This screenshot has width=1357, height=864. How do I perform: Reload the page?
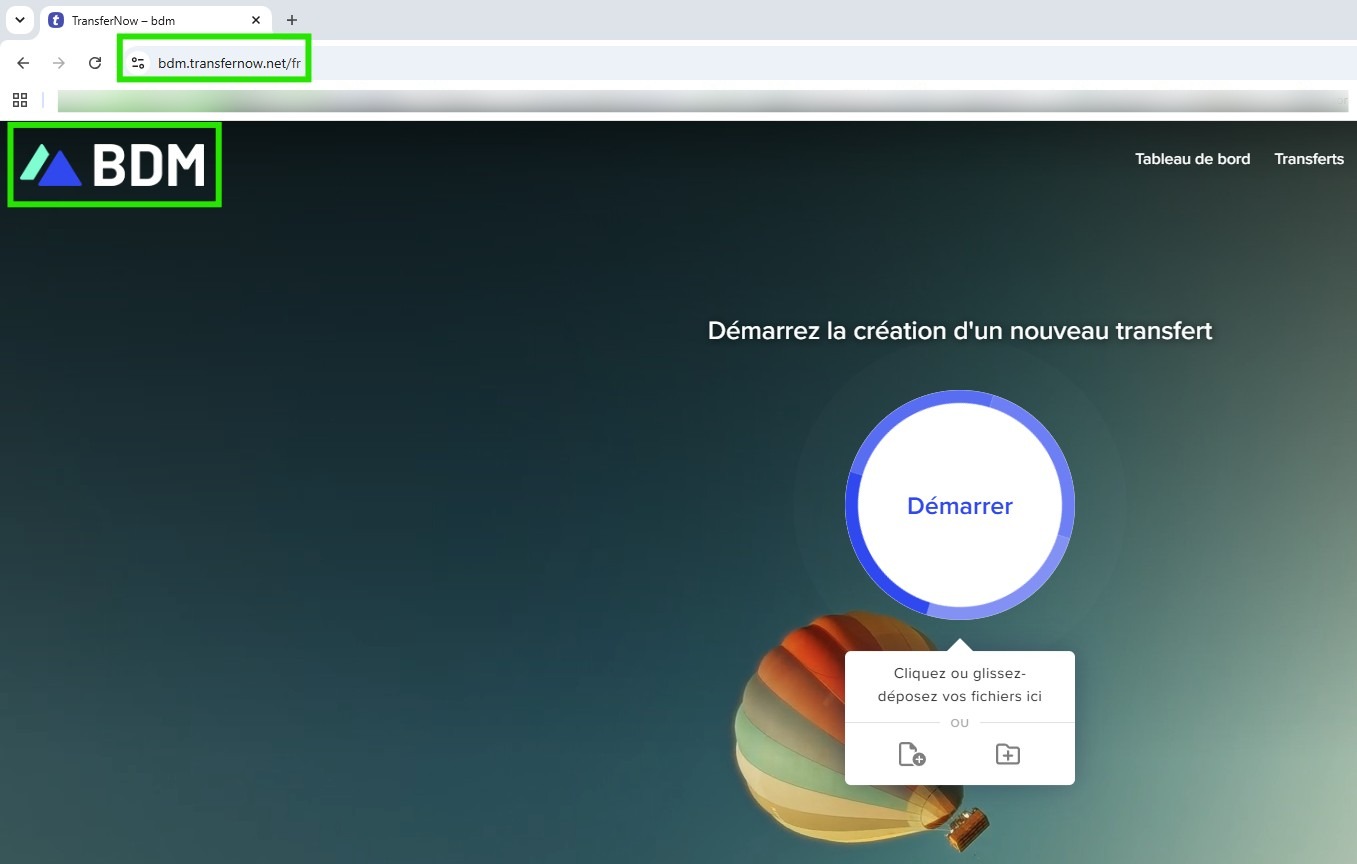tap(95, 63)
